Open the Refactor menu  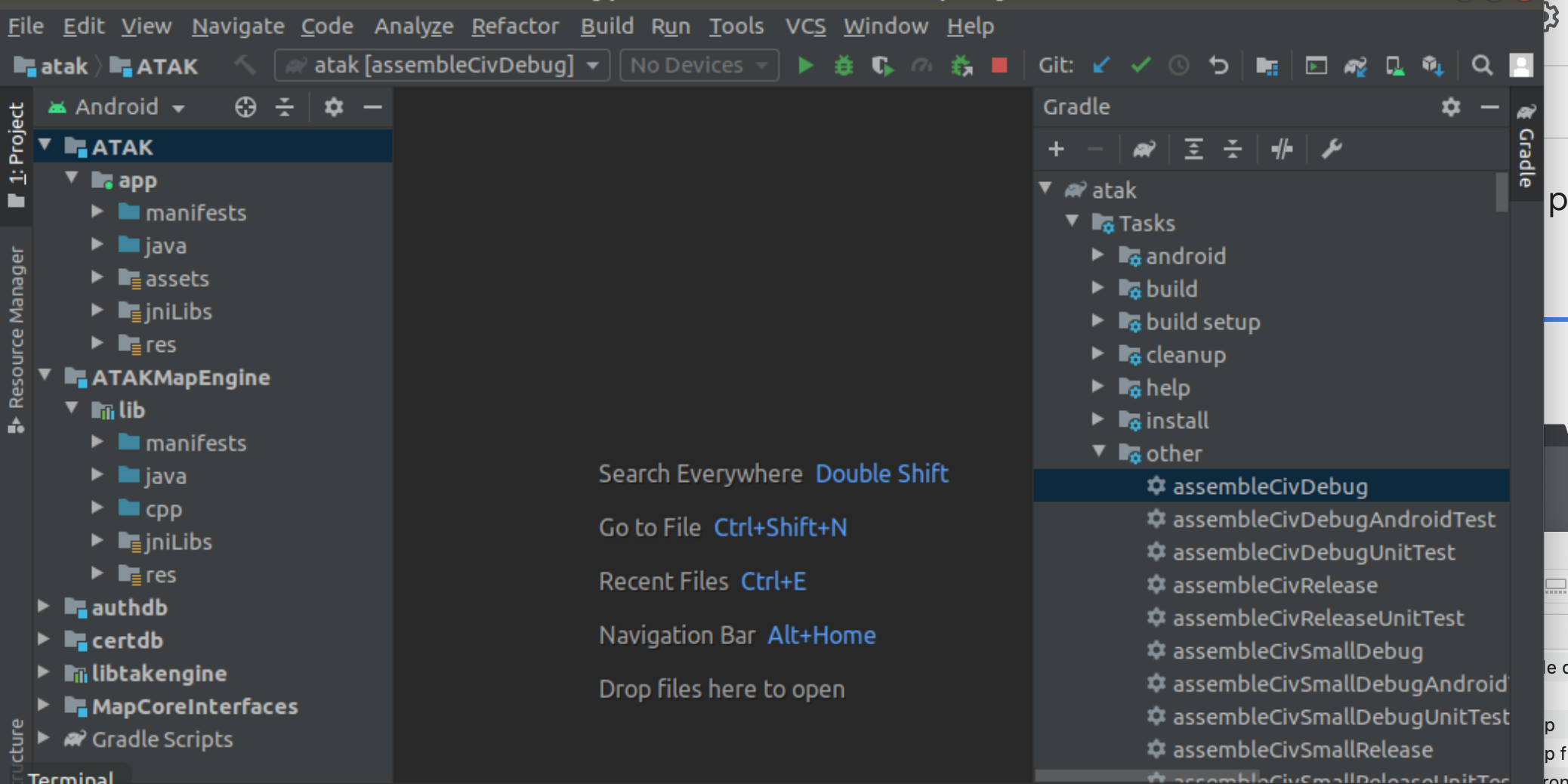tap(515, 26)
